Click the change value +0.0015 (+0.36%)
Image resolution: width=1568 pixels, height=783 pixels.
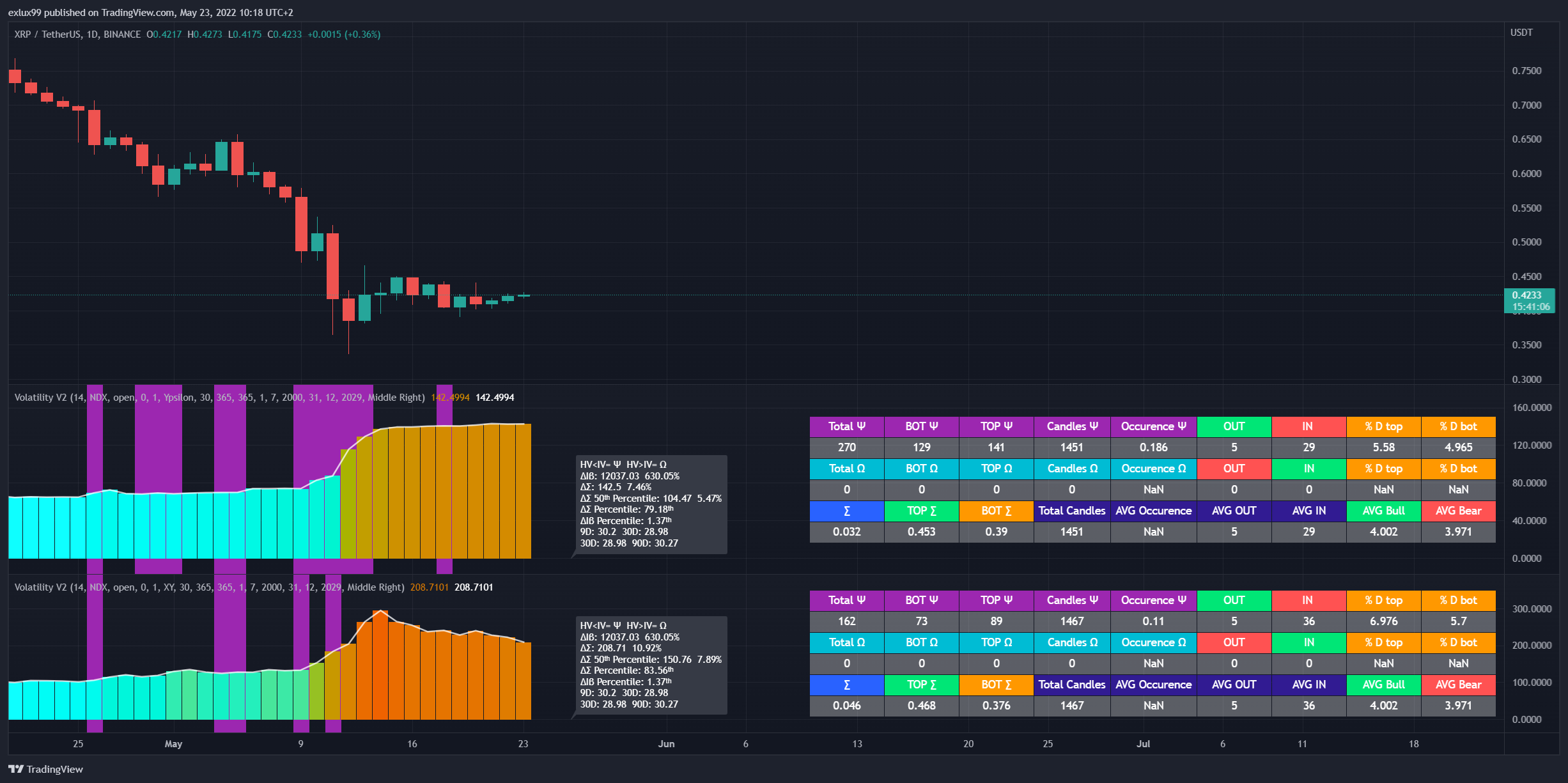coord(344,35)
